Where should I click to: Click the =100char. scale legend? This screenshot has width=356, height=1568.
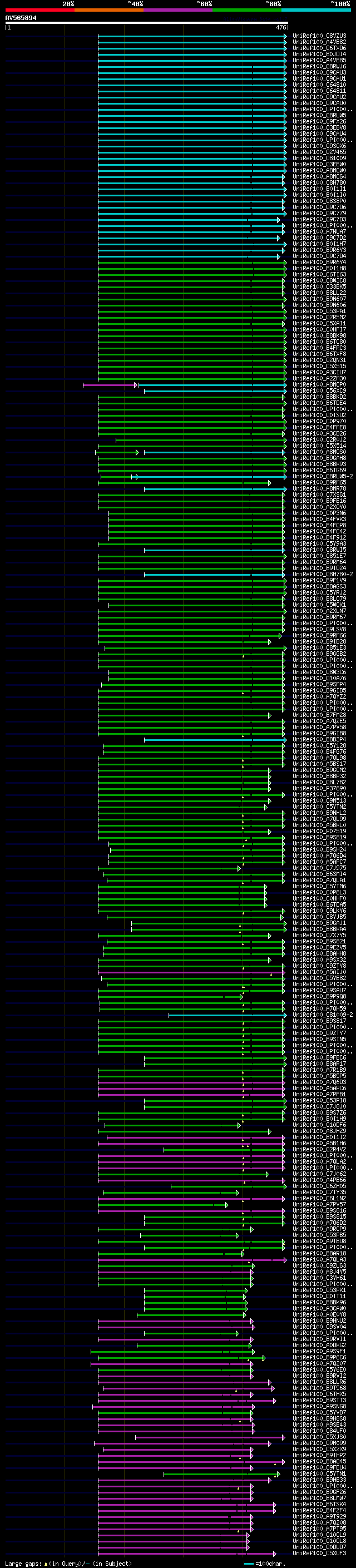[x=265, y=1563]
